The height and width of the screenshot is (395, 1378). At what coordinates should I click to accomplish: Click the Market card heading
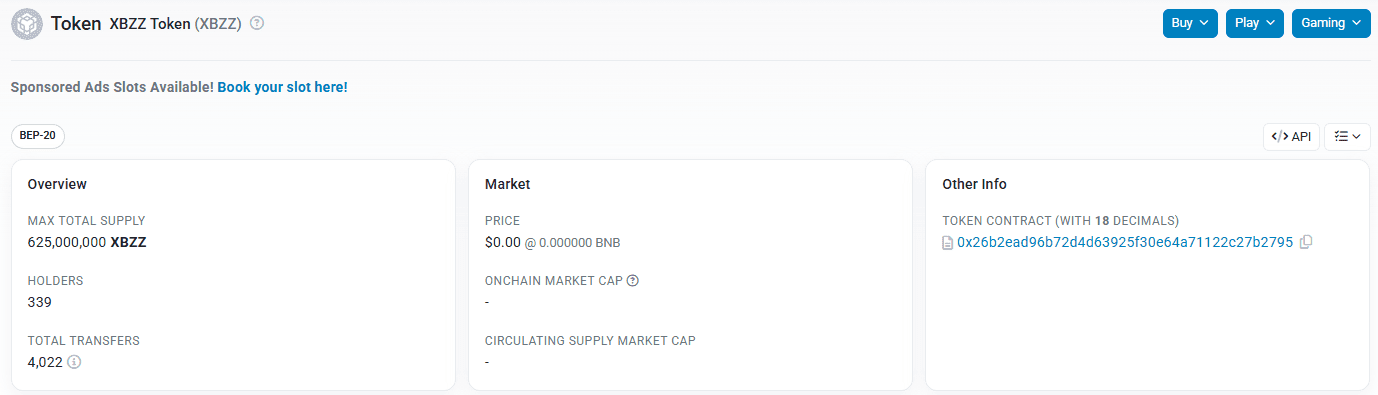(x=508, y=184)
